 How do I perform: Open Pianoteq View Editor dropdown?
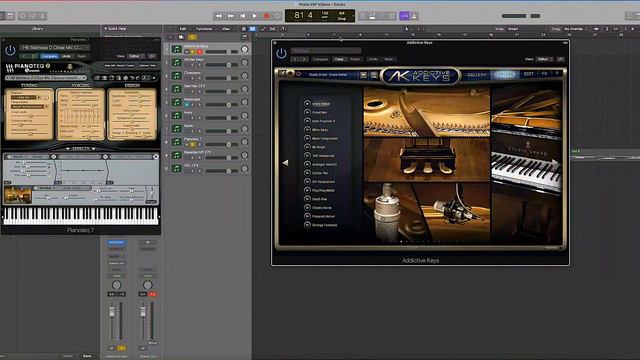click(136, 56)
